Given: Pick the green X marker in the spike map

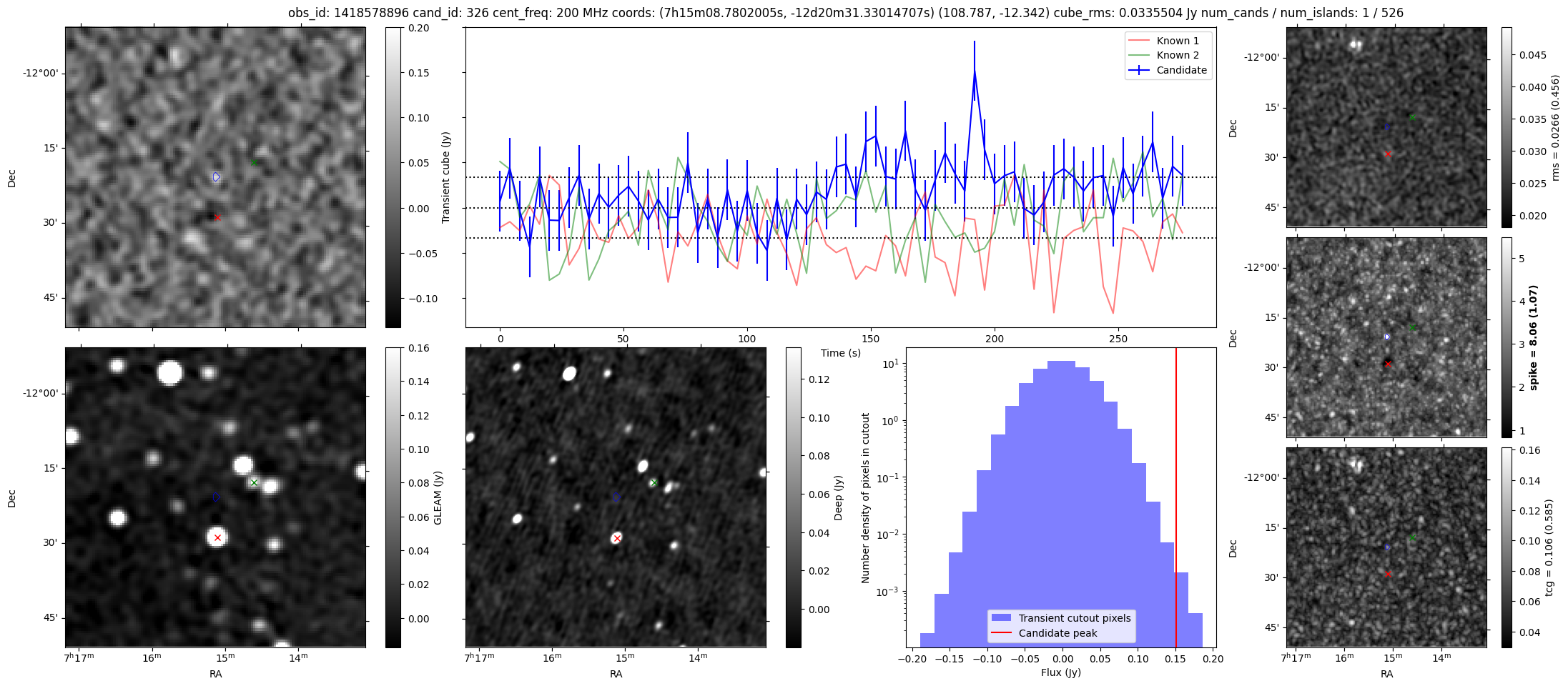Looking at the screenshot, I should pos(1412,327).
